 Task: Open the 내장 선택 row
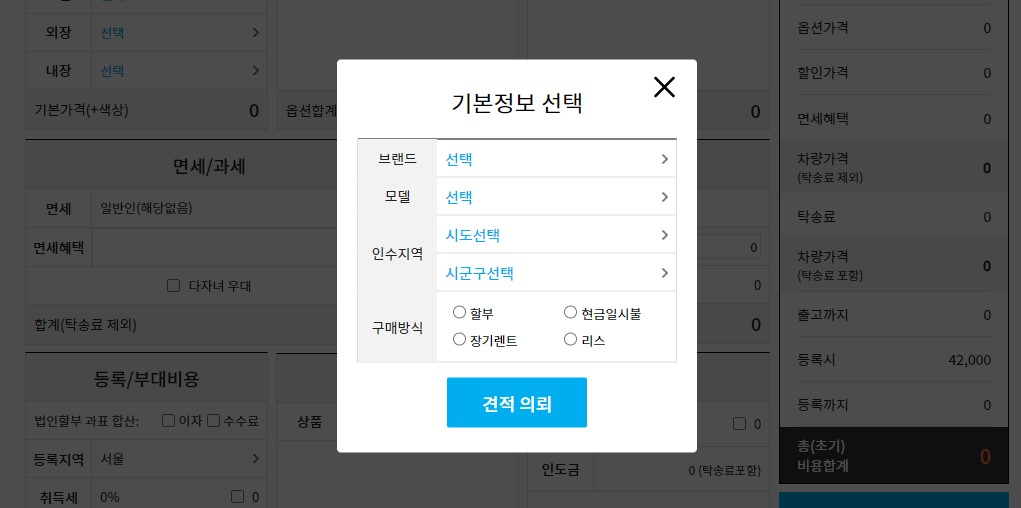point(179,70)
